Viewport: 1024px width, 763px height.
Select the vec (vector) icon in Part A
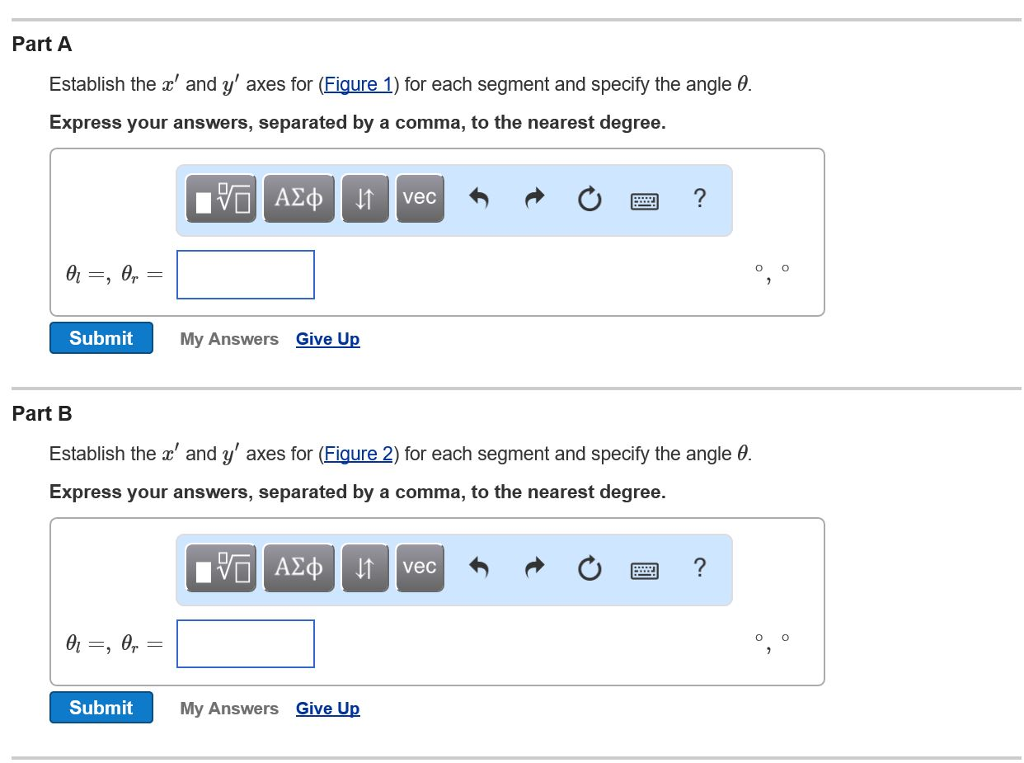coord(419,198)
